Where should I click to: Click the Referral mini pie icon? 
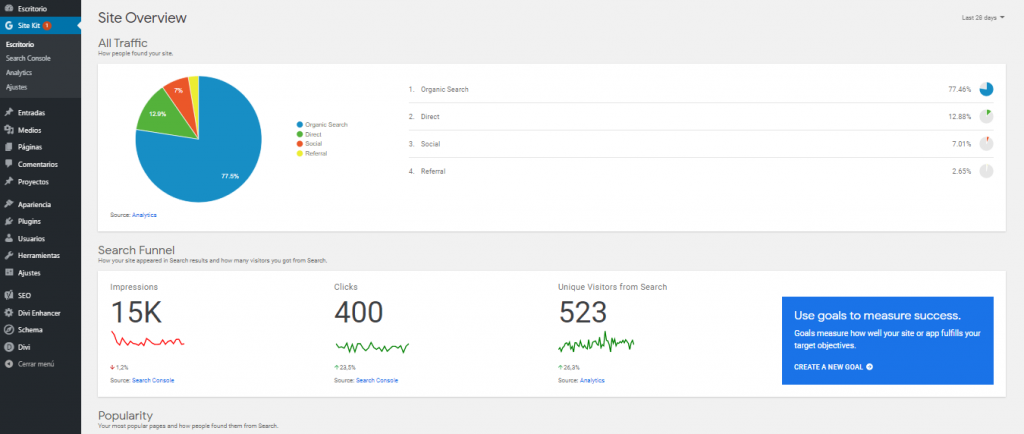(x=986, y=172)
